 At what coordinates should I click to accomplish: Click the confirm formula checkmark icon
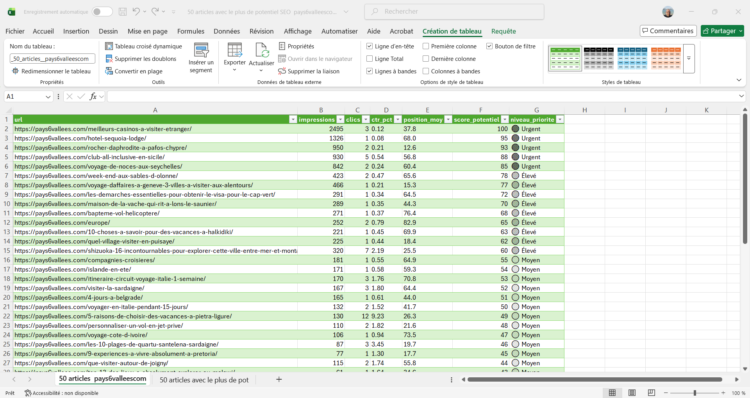[81, 97]
